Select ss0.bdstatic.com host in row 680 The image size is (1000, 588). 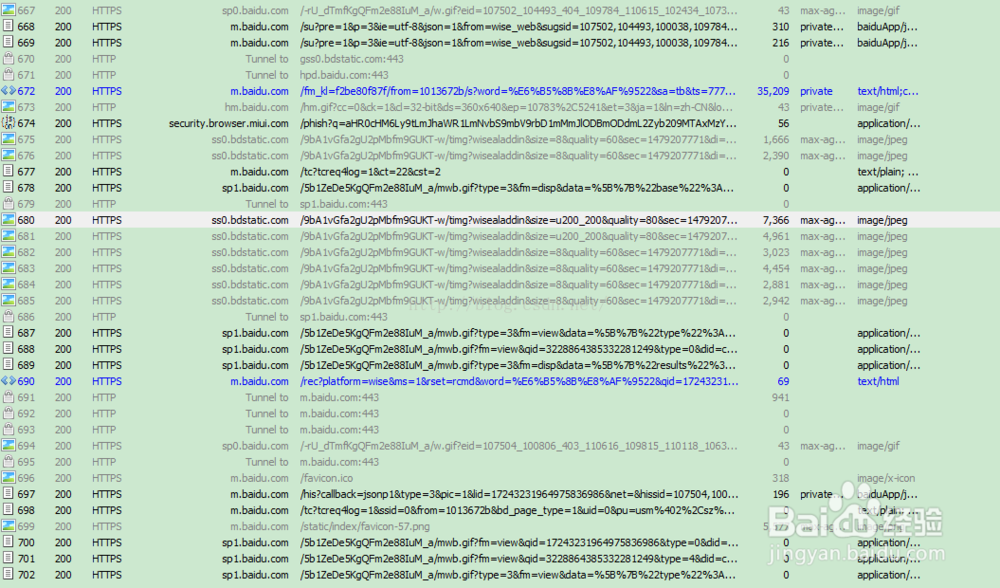(250, 220)
